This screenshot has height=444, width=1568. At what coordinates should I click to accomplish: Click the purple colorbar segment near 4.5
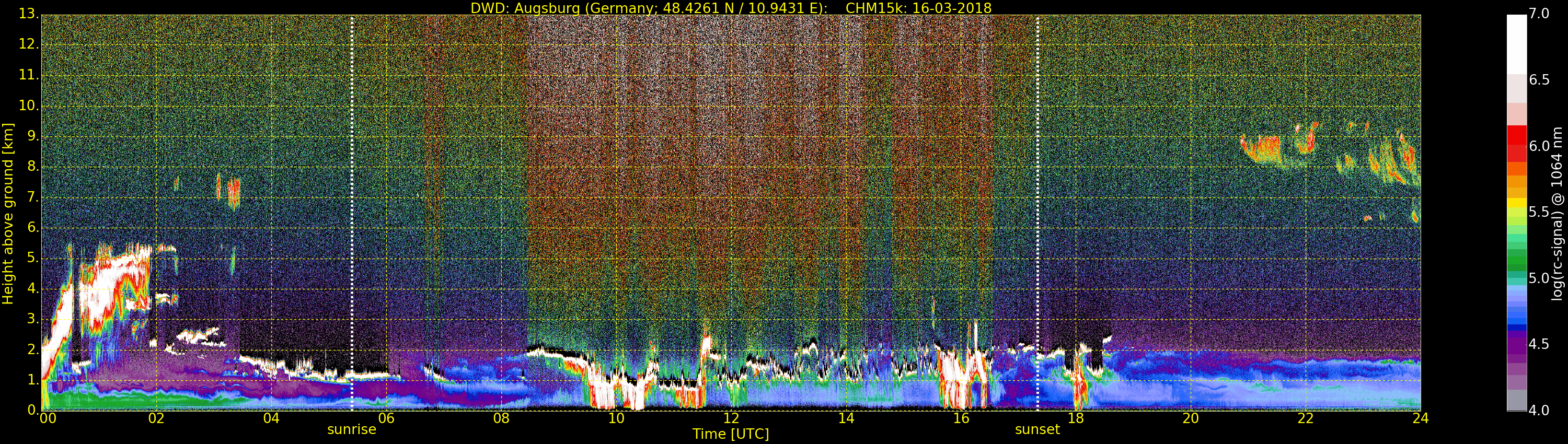[x=1516, y=344]
